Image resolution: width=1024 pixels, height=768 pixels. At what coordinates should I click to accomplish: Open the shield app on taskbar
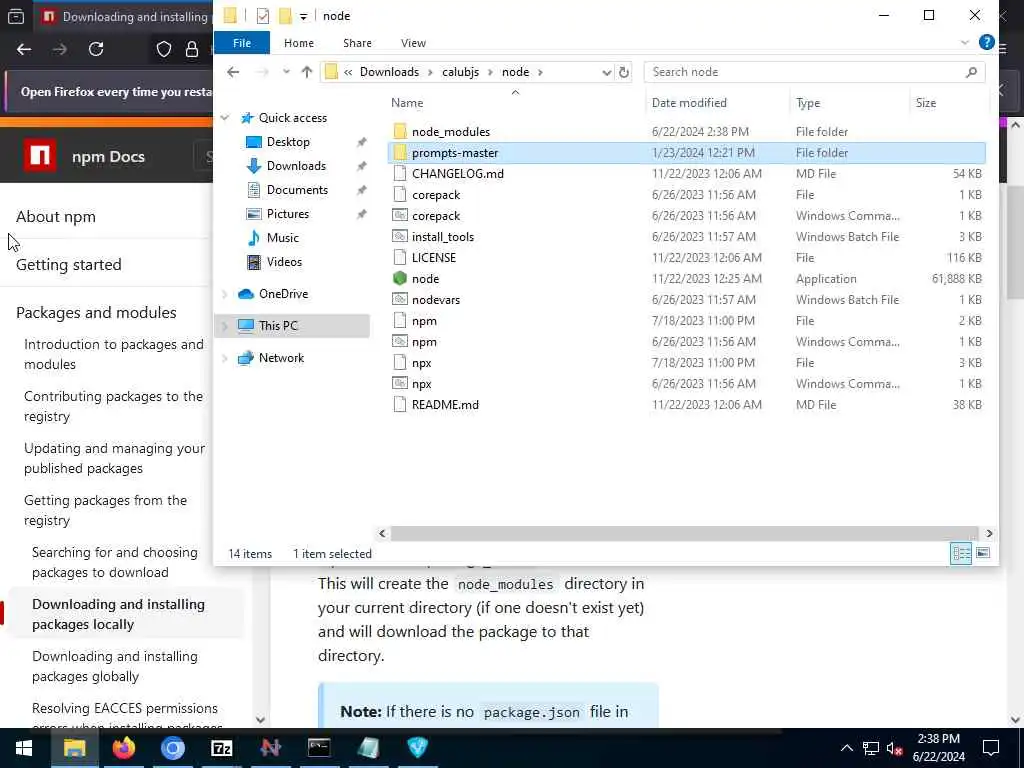coord(417,748)
